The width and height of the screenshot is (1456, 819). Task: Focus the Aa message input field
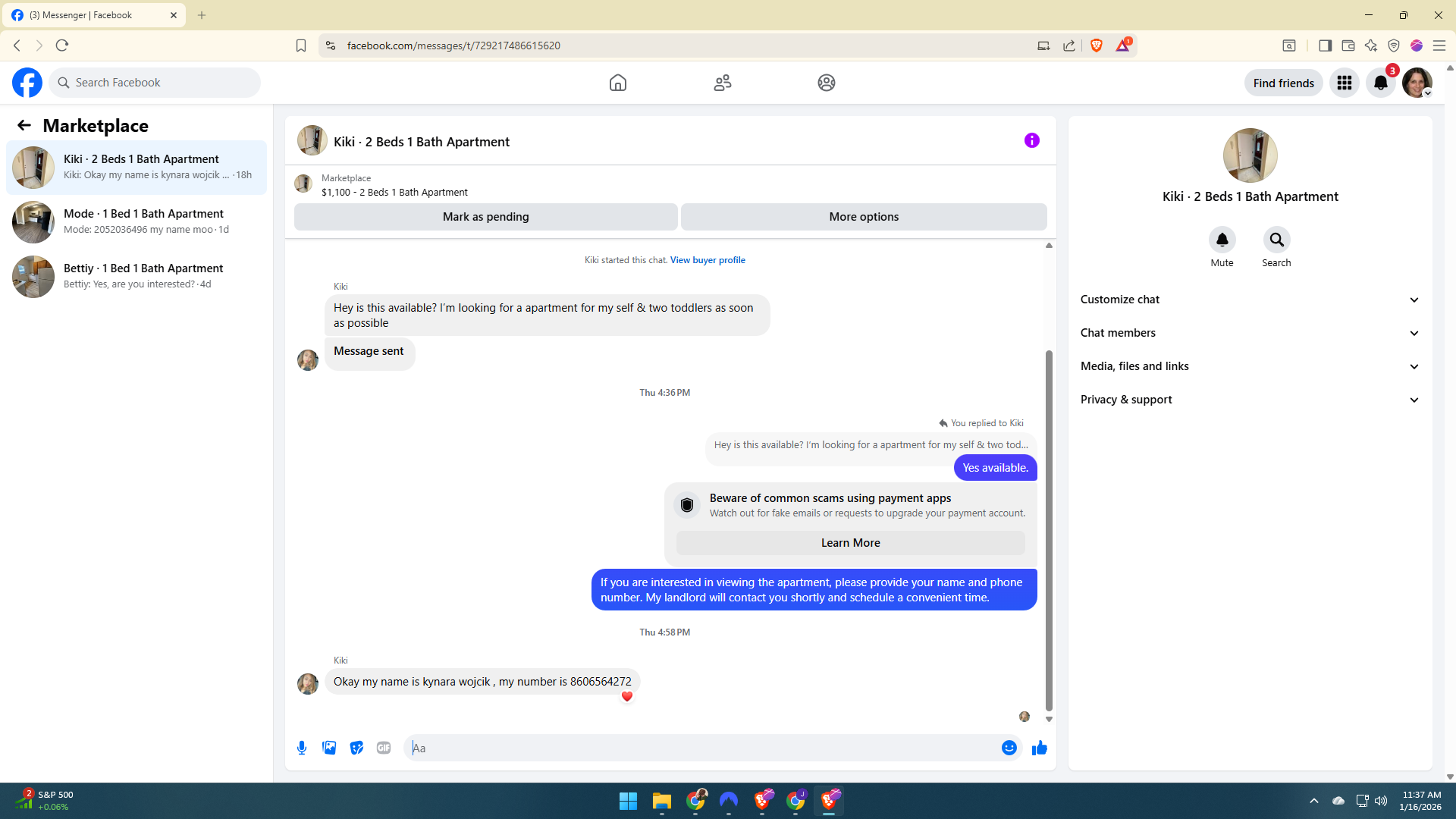705,748
